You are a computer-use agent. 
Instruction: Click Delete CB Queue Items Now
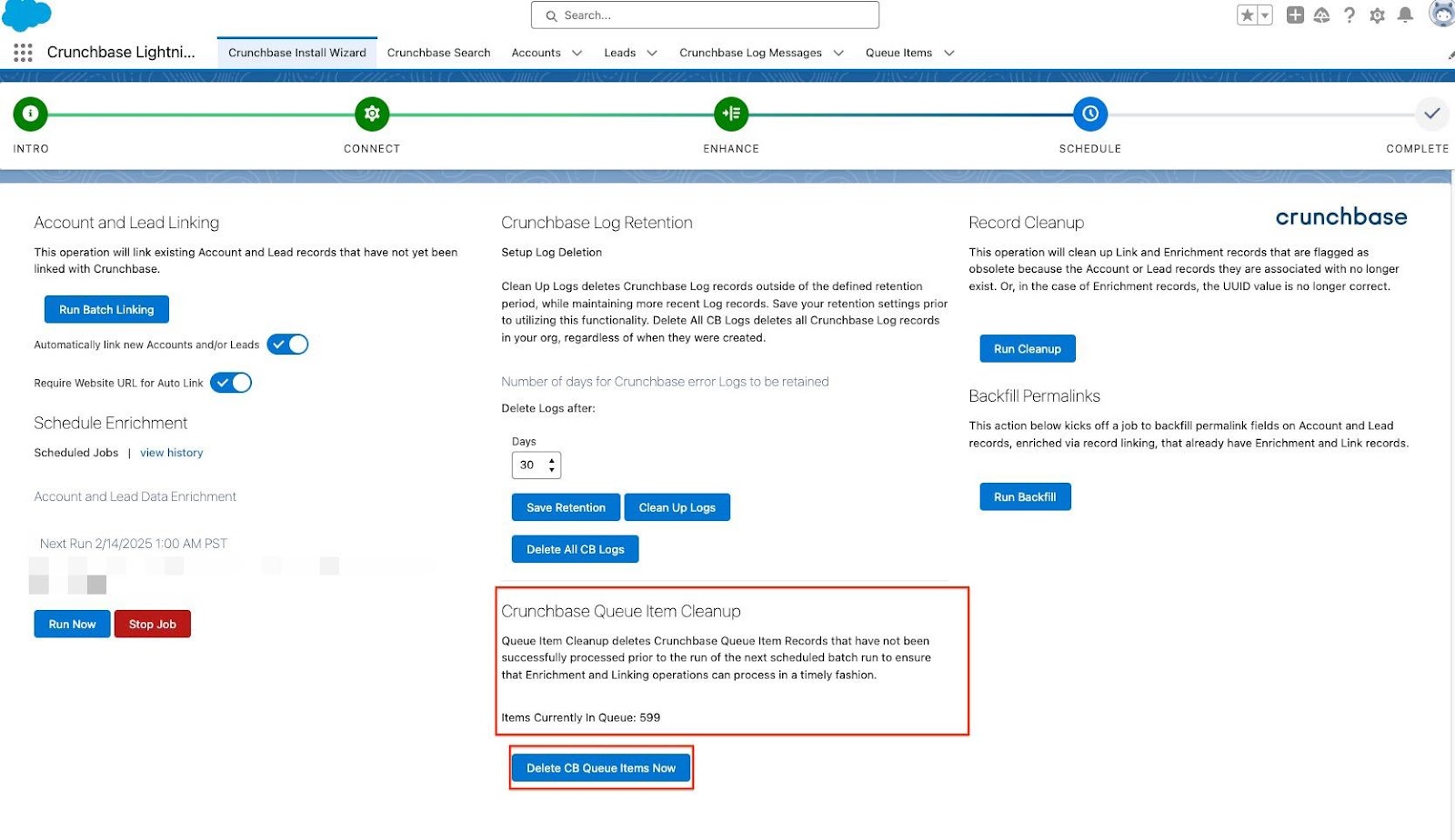click(x=601, y=768)
